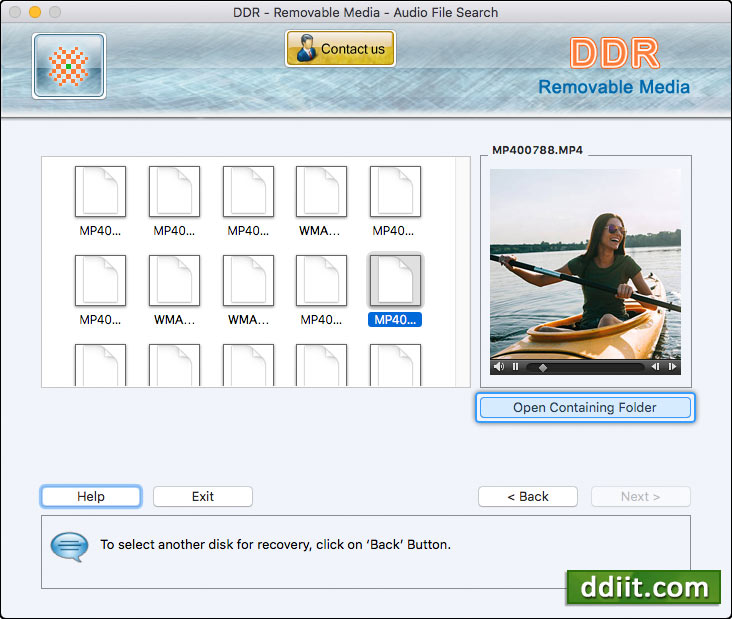Click the 'To select another disk' hint text
Screen dimensions: 732x619
click(275, 545)
